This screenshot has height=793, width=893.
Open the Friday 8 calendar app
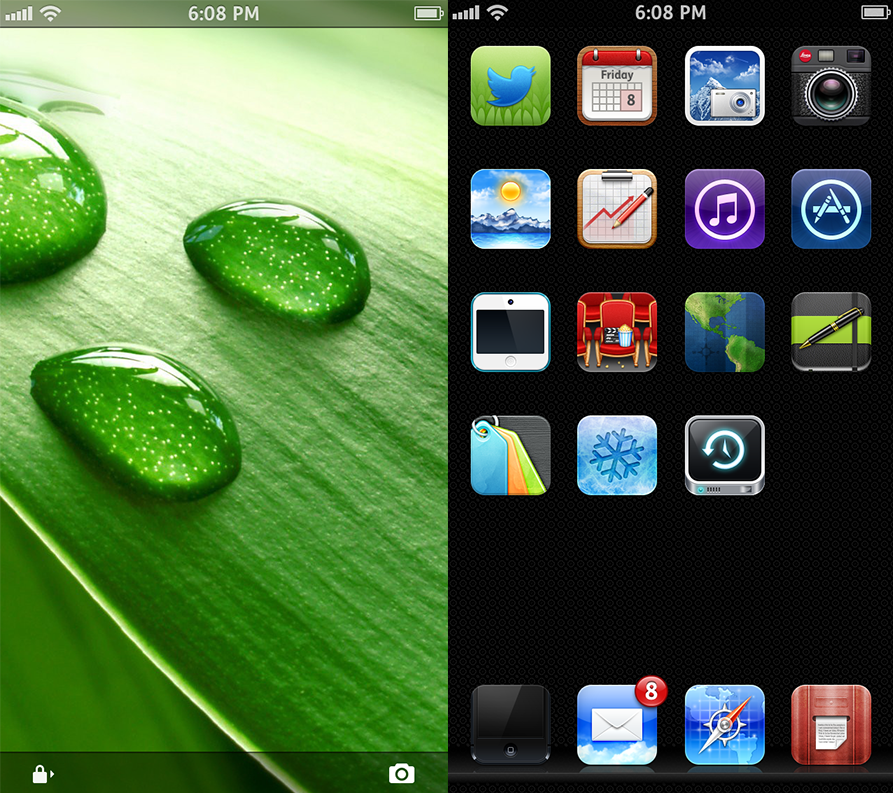click(617, 86)
